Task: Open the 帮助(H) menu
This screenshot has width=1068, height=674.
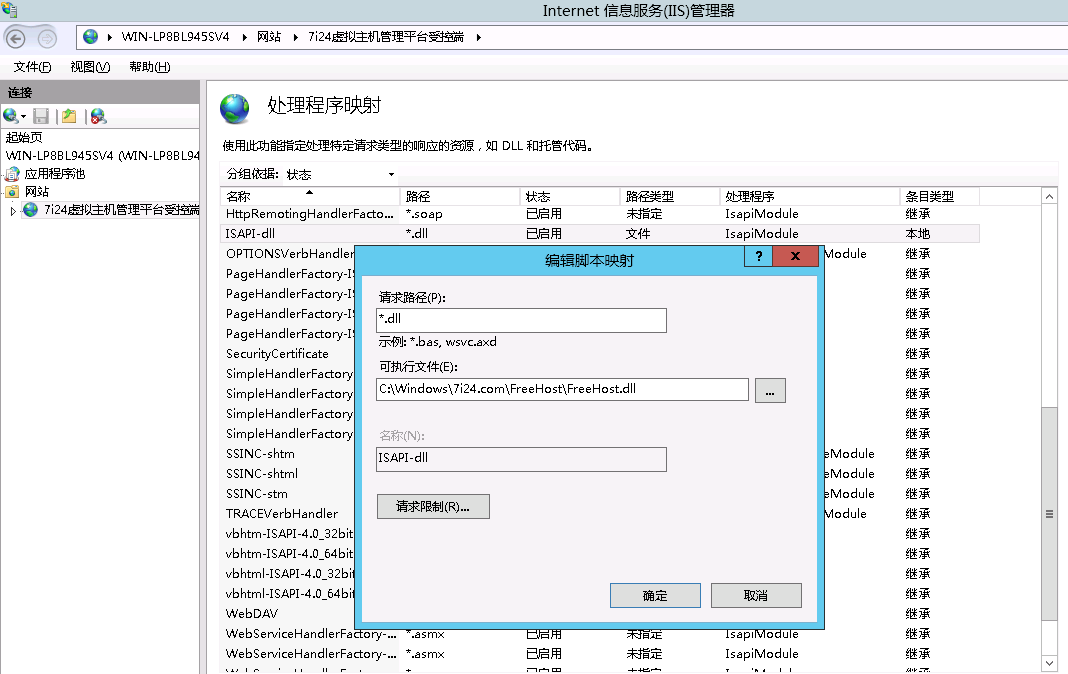Action: point(149,67)
